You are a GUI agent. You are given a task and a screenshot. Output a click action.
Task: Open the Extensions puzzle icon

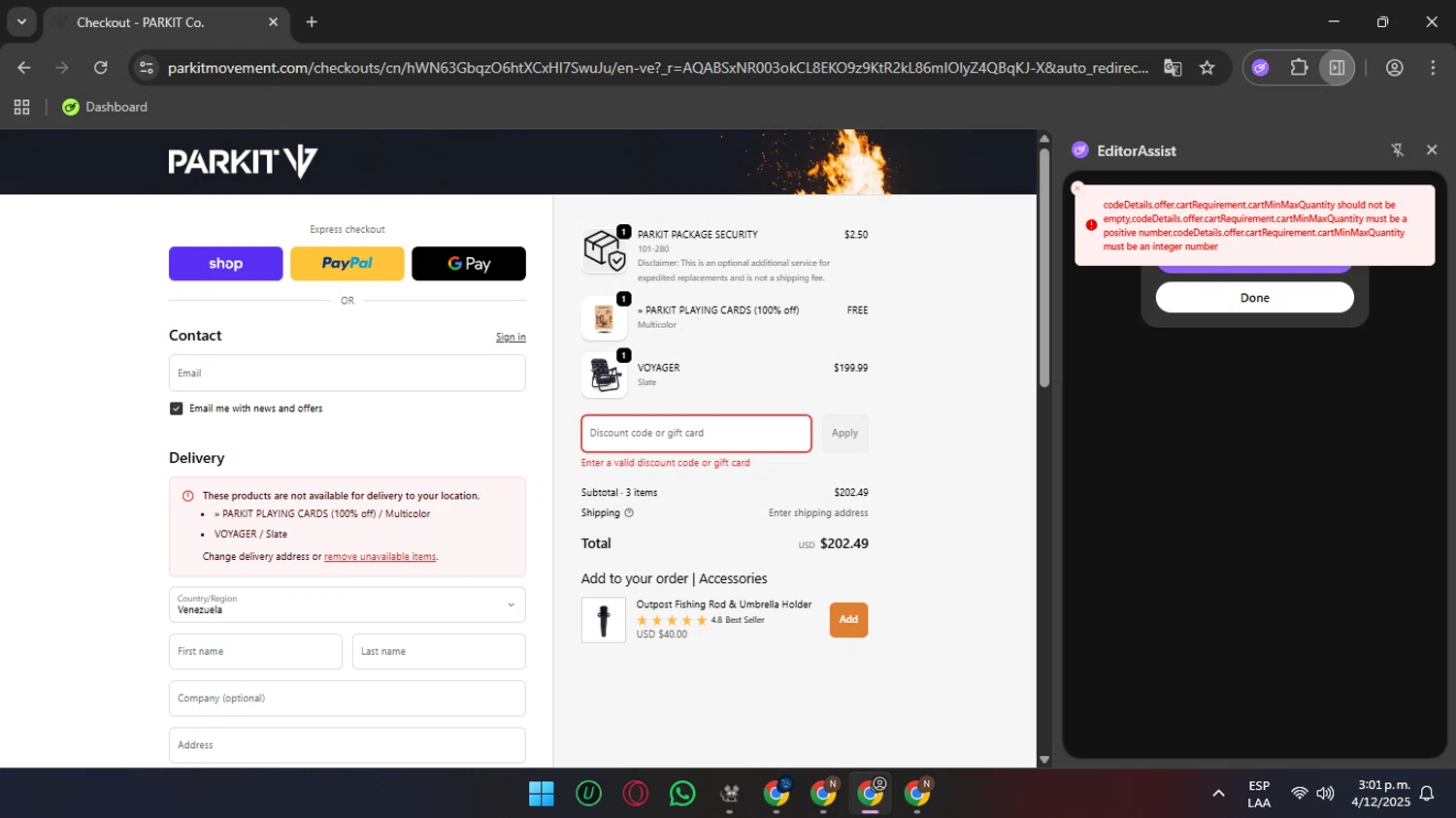tap(1299, 68)
